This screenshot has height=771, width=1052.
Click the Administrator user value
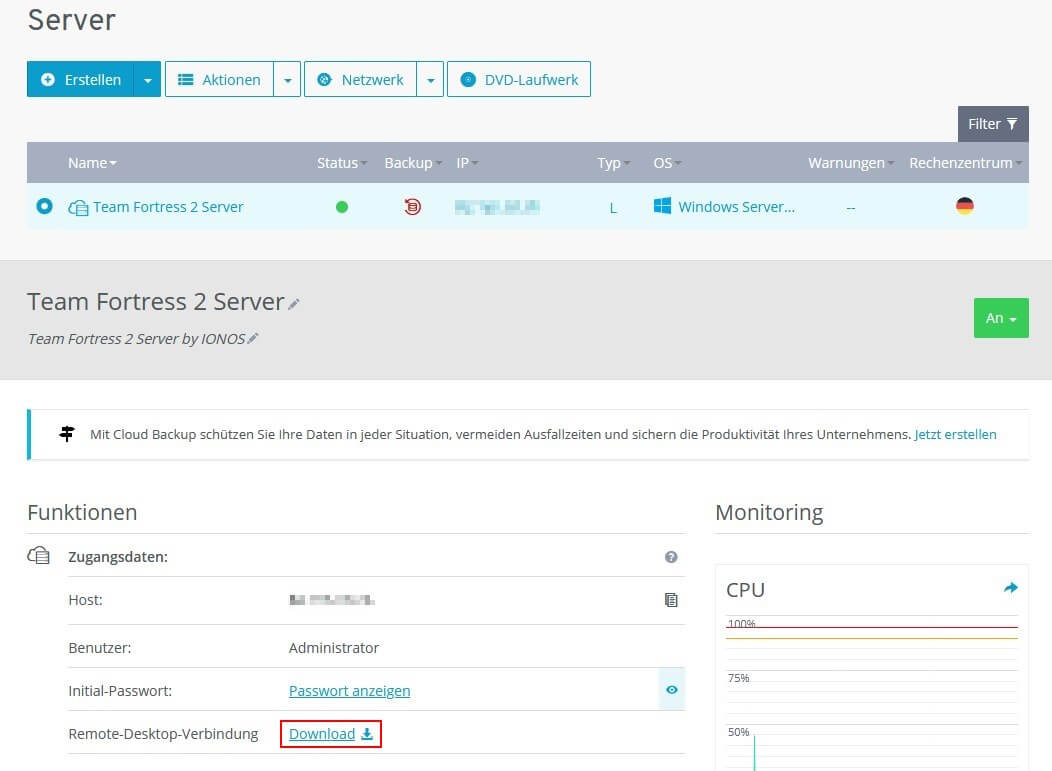(334, 648)
